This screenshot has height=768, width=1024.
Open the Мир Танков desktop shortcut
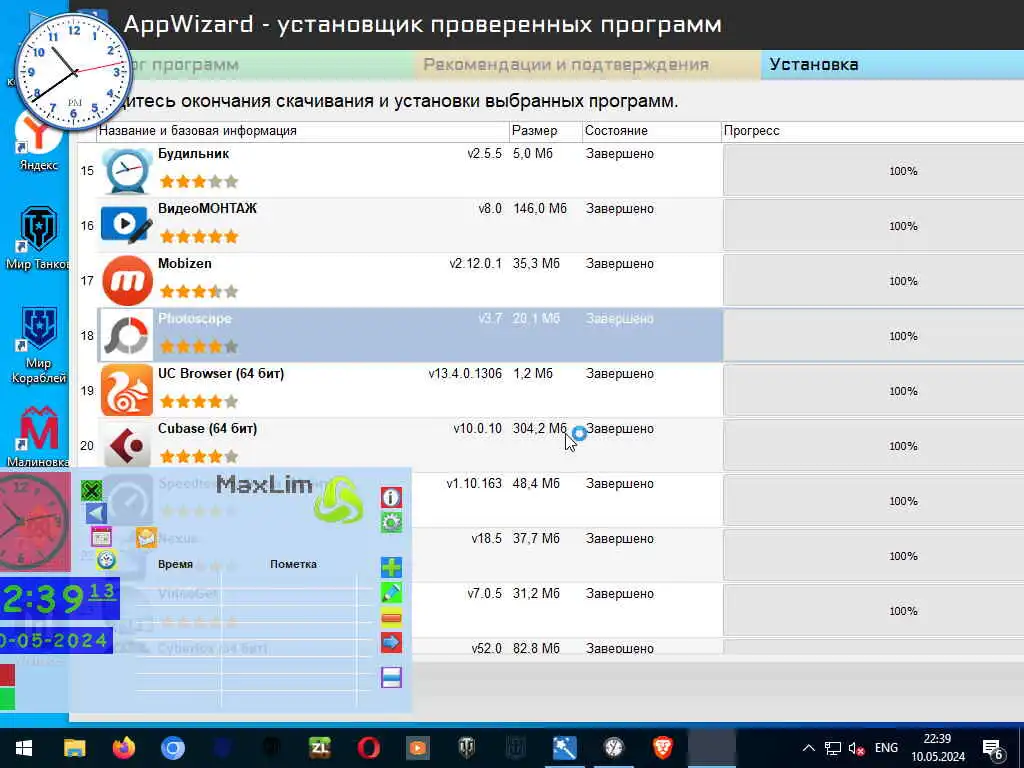tap(38, 238)
